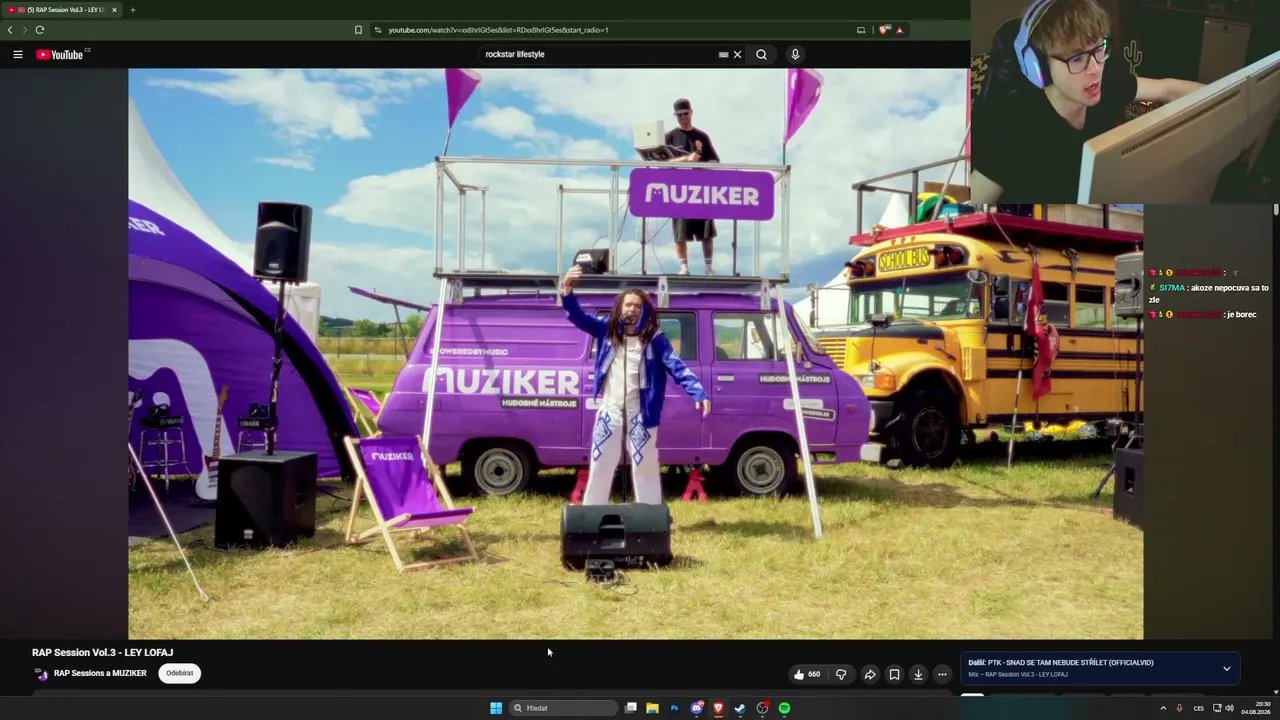Share the video
Viewport: 1280px width, 720px height.
tap(870, 674)
